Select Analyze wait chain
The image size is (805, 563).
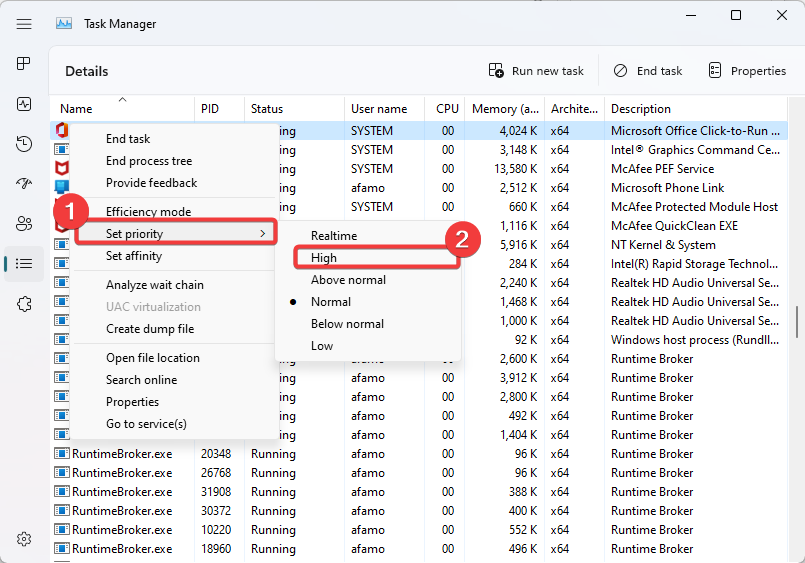[155, 285]
